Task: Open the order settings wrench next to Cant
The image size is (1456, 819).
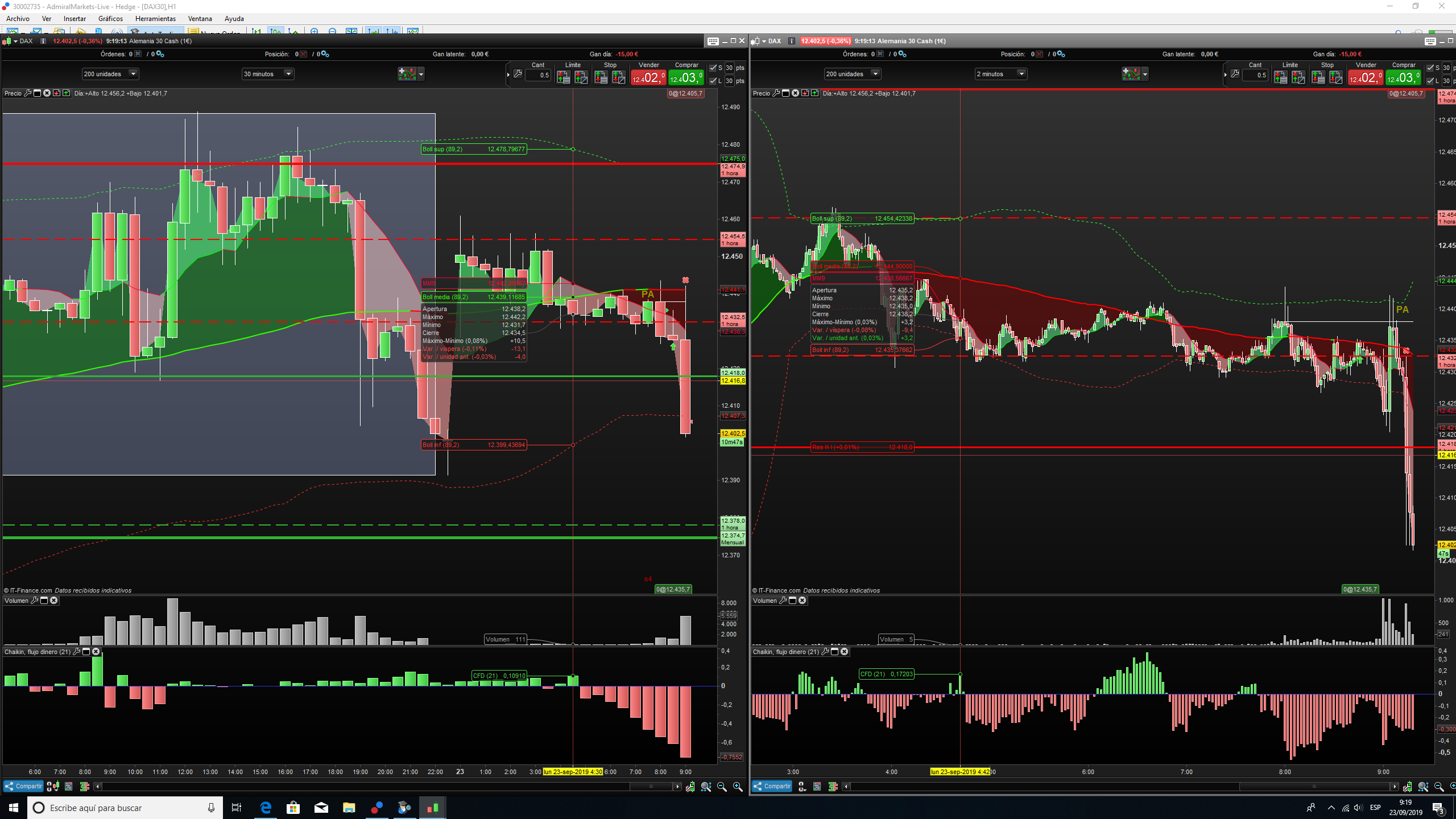Action: click(x=518, y=74)
